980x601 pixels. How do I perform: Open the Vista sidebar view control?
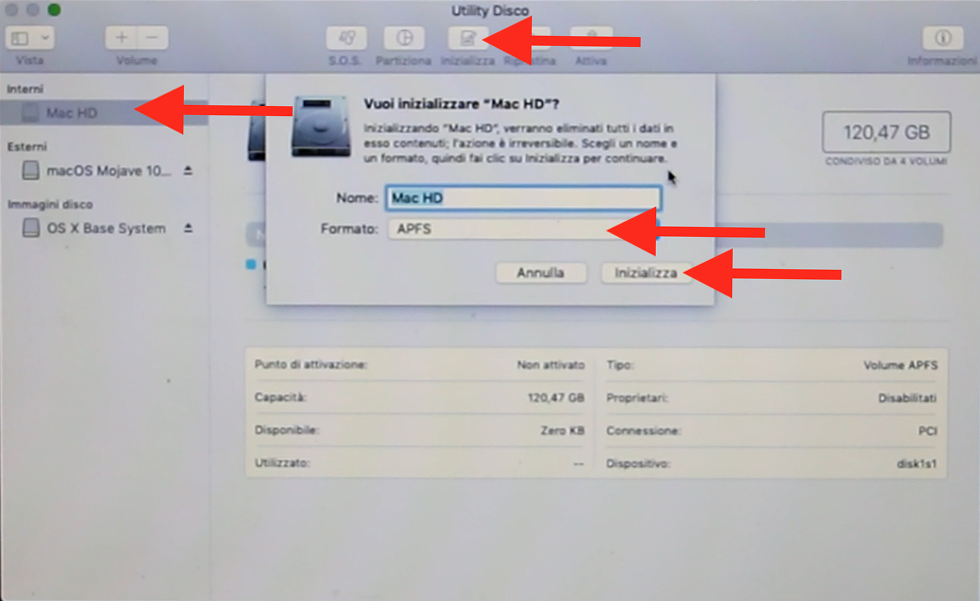click(x=29, y=38)
